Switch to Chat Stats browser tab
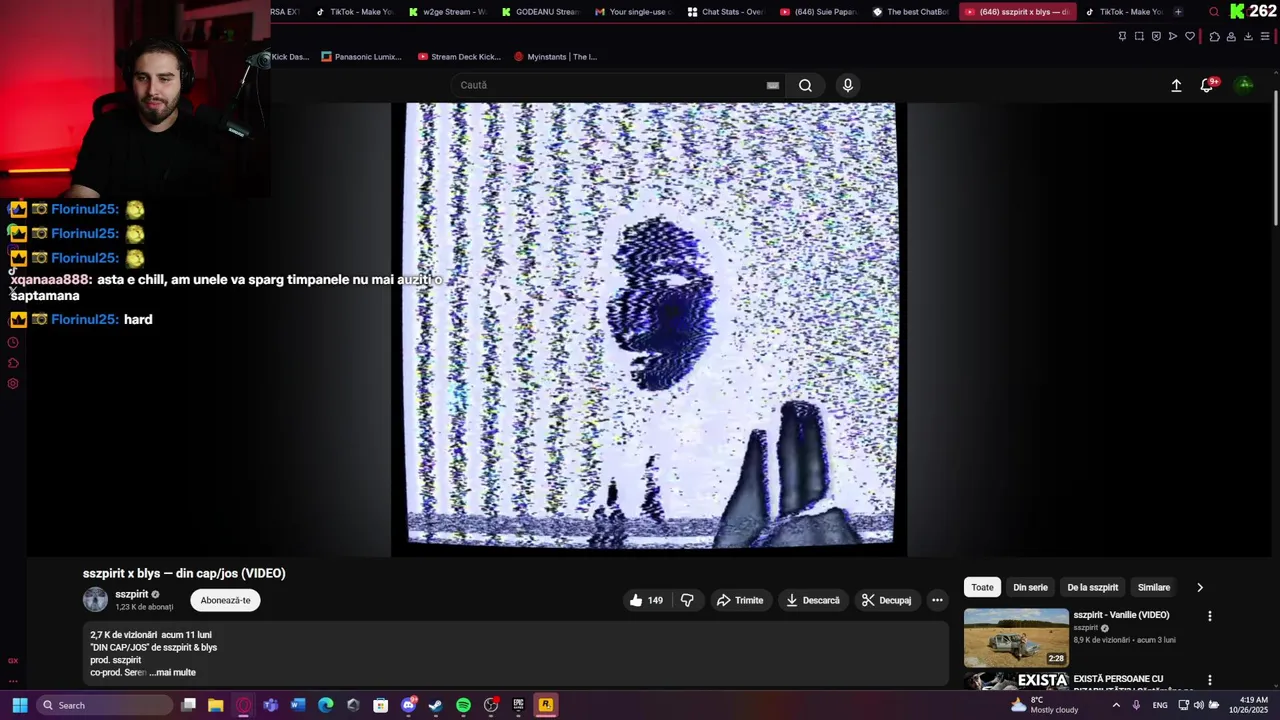This screenshot has width=1280, height=720. (726, 12)
